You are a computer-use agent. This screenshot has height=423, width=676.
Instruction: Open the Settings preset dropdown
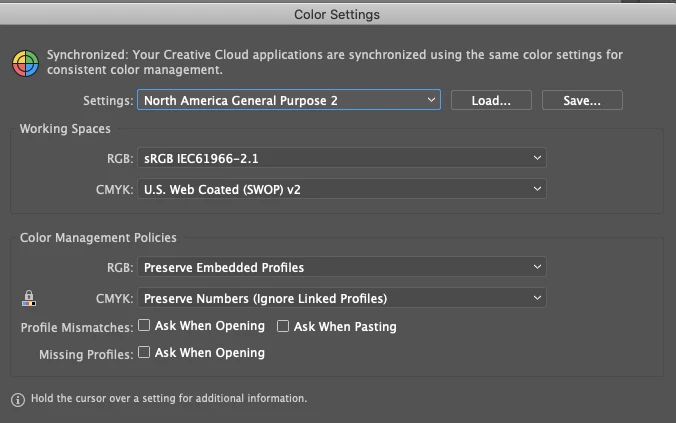coord(289,100)
